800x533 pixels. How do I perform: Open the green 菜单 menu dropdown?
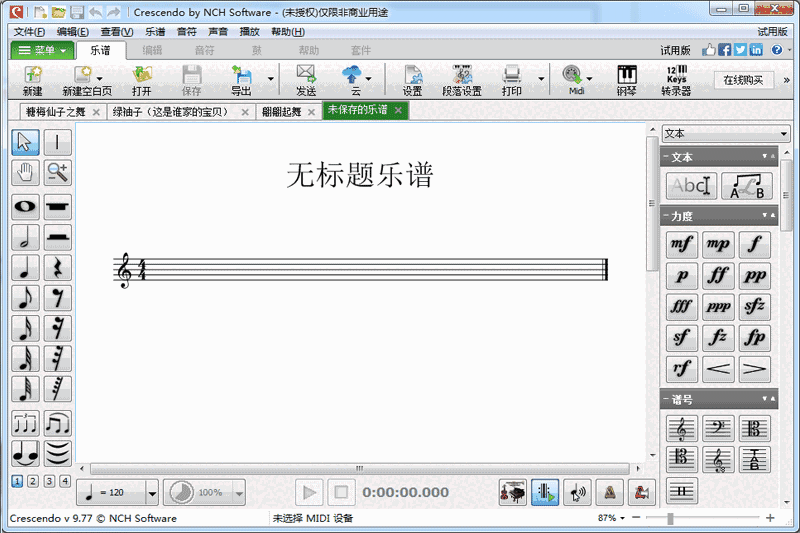(x=42, y=50)
